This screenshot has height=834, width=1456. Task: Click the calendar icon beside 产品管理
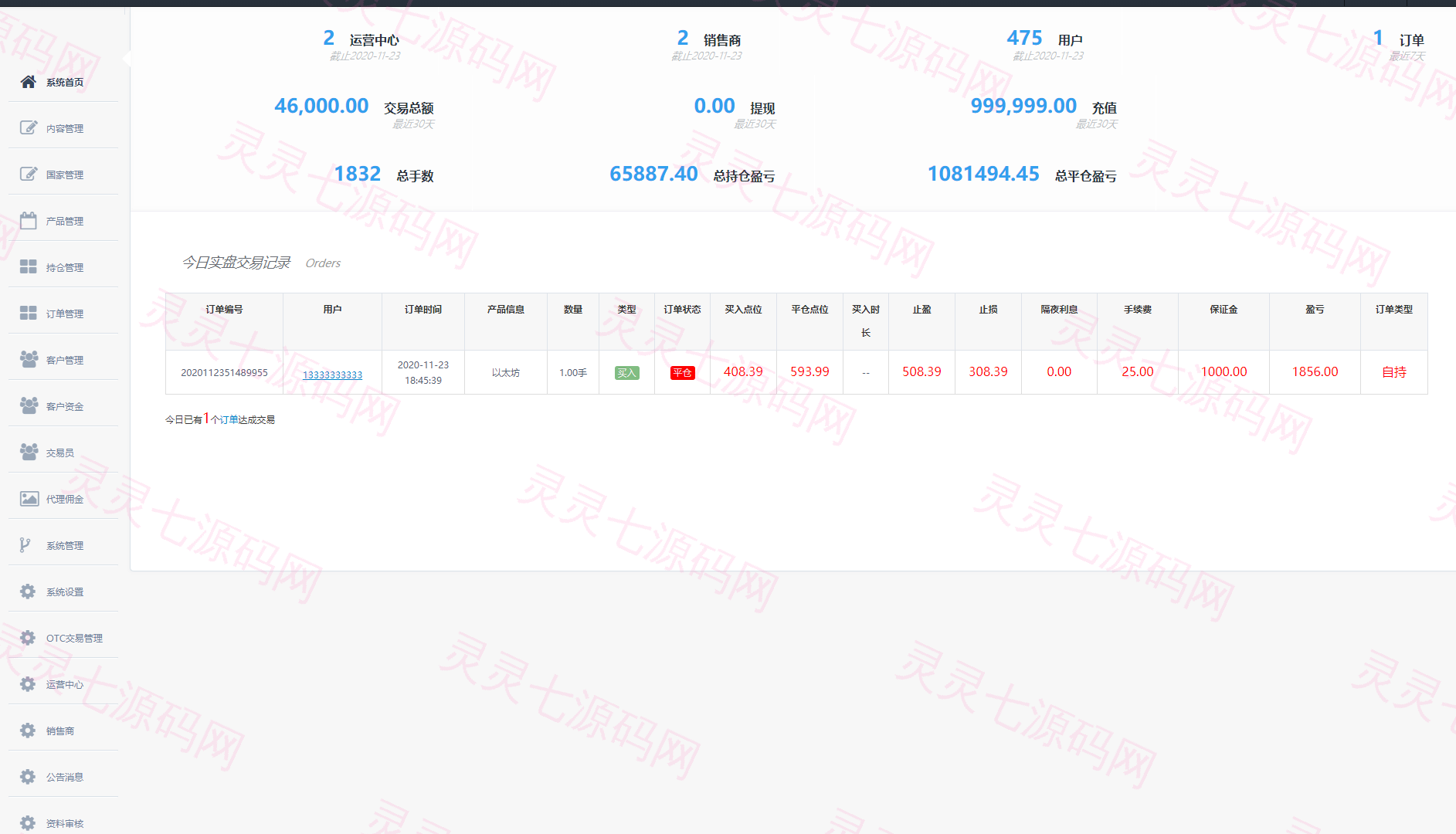tap(29, 220)
